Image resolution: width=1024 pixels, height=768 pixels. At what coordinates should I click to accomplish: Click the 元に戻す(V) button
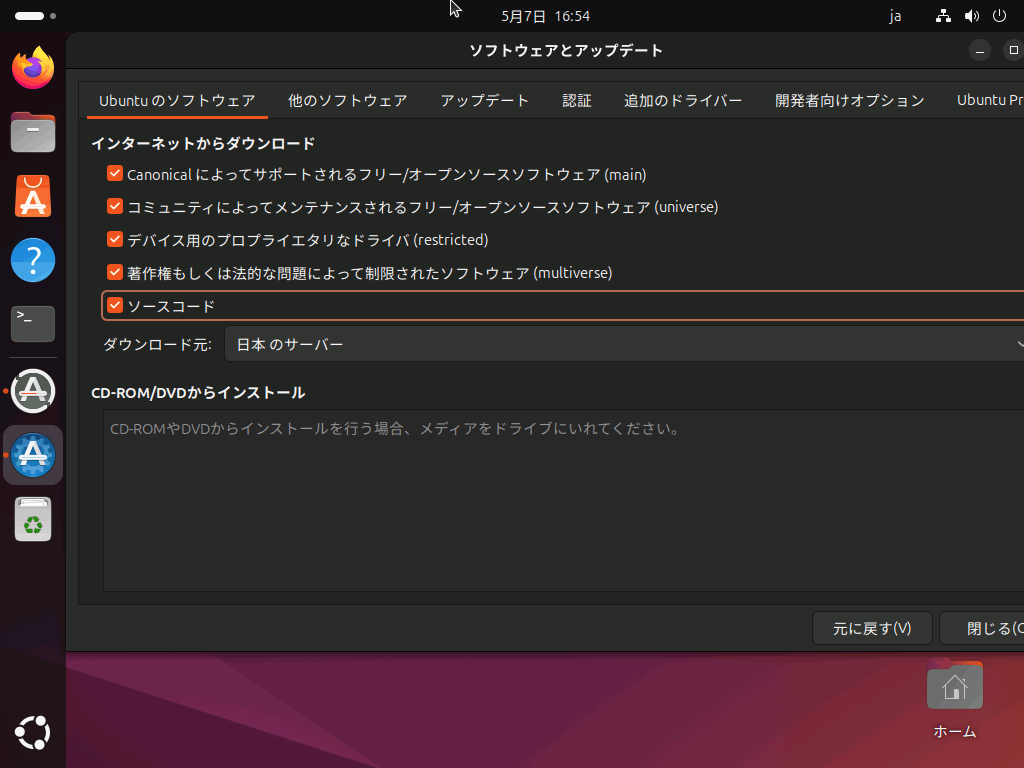pyautogui.click(x=872, y=628)
